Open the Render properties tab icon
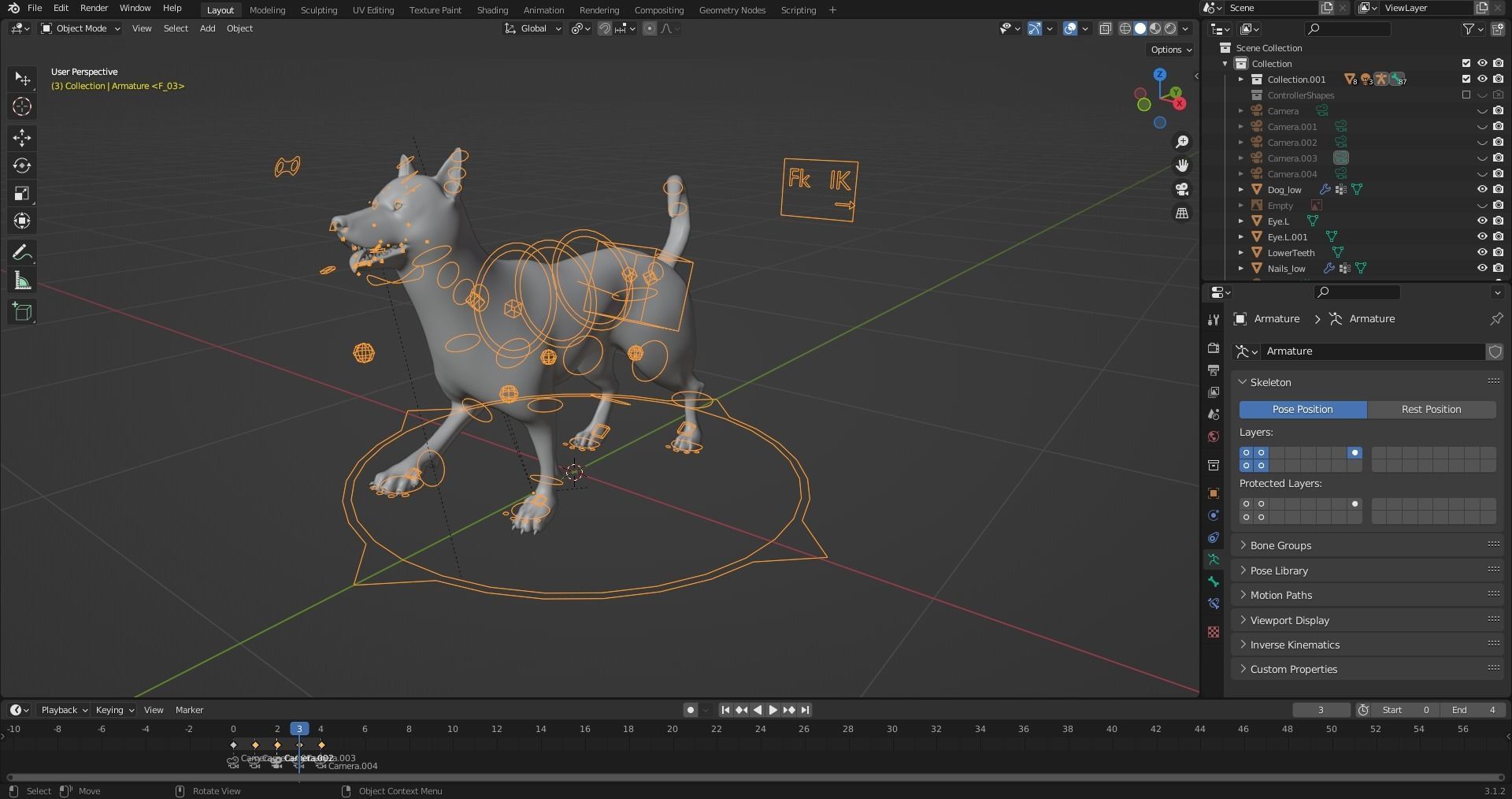 click(x=1214, y=347)
